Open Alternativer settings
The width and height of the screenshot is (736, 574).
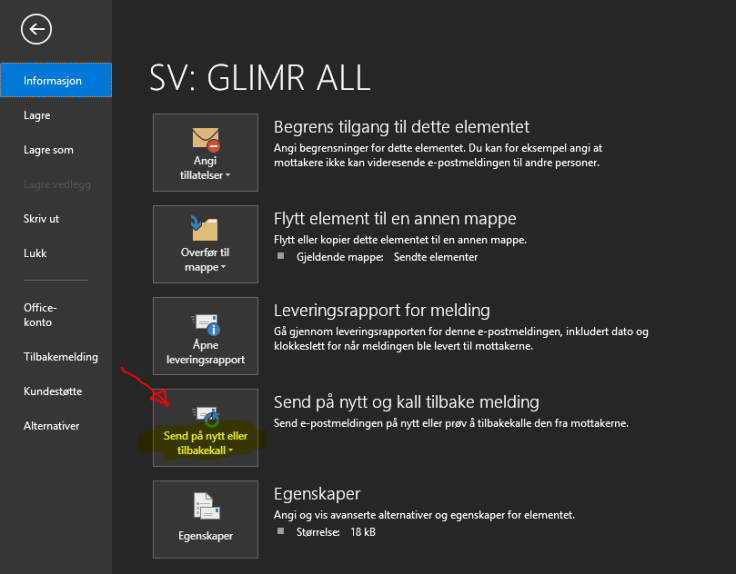point(51,426)
